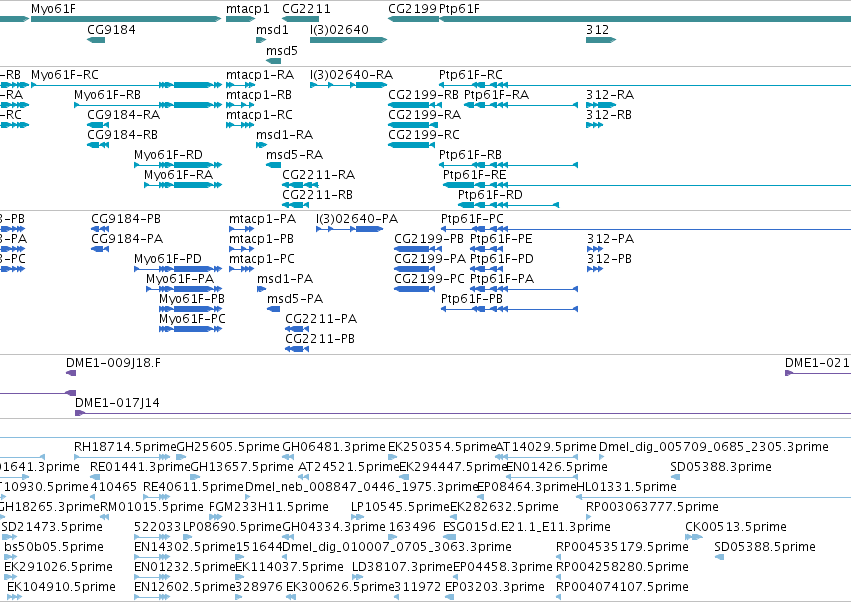Select the Ptp61F gene label
Screen dimensions: 851x602
pyautogui.click(x=459, y=9)
